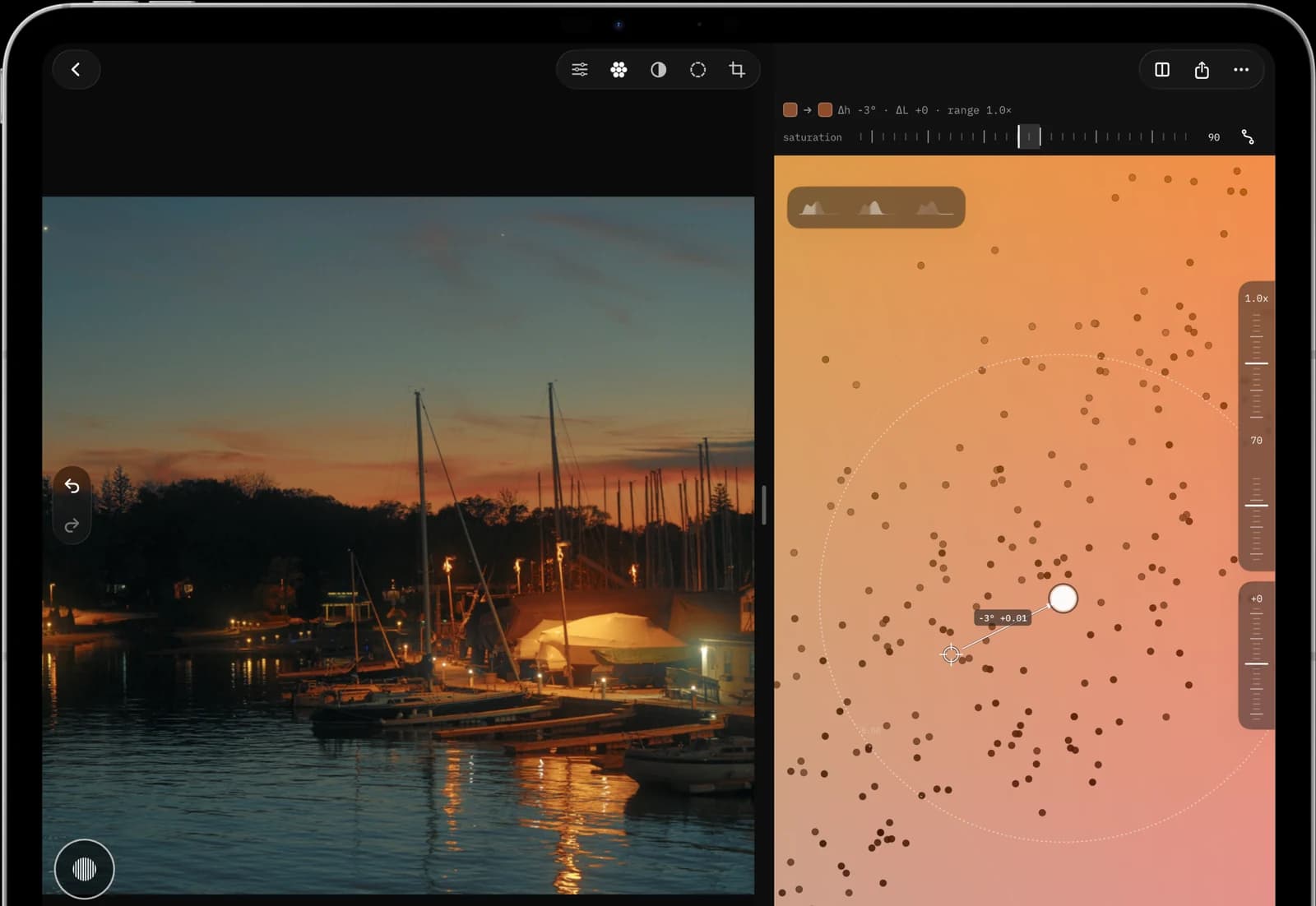Open the adjustments sliders tool

click(x=580, y=70)
